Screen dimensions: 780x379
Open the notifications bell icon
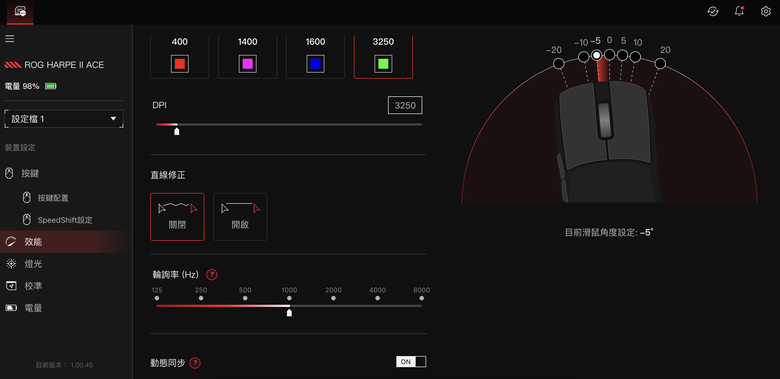point(739,11)
